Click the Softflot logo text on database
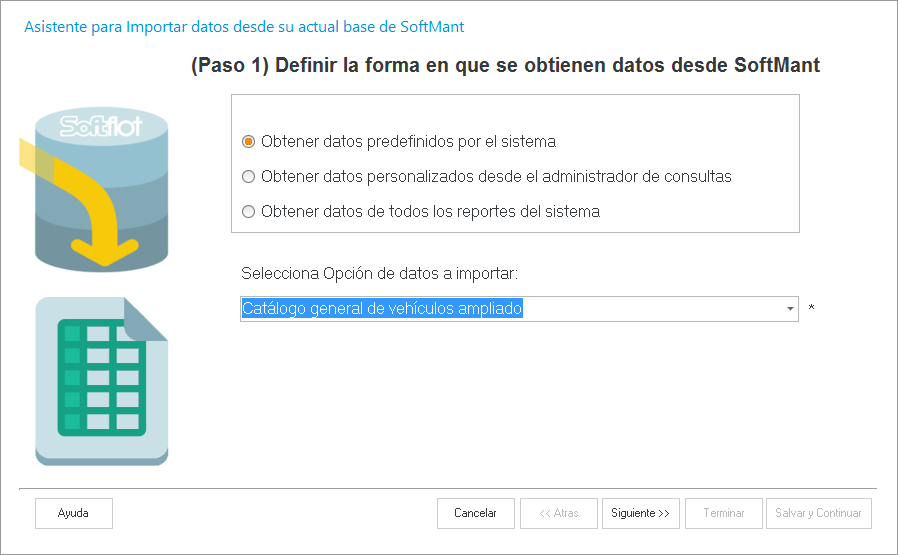The width and height of the screenshot is (898, 555). click(x=102, y=127)
